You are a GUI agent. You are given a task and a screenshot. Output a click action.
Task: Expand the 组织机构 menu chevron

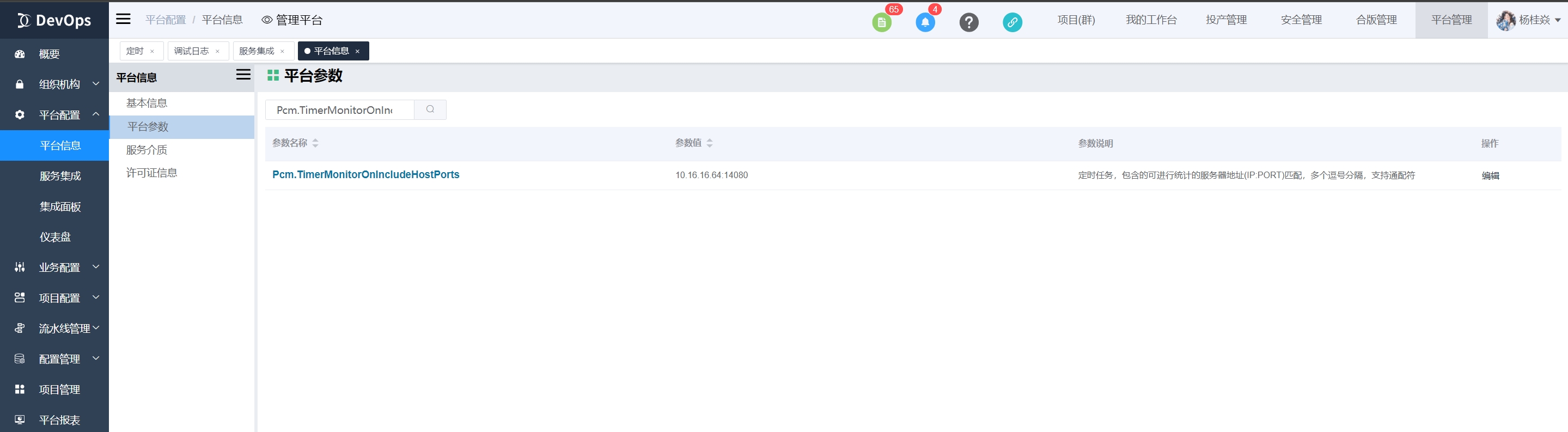click(x=95, y=84)
